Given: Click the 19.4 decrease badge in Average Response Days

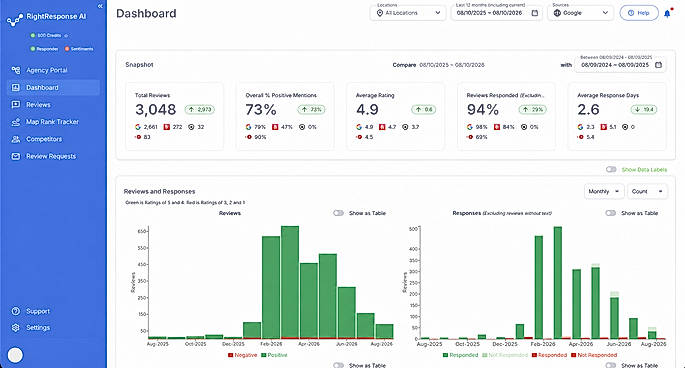Looking at the screenshot, I should click(645, 109).
